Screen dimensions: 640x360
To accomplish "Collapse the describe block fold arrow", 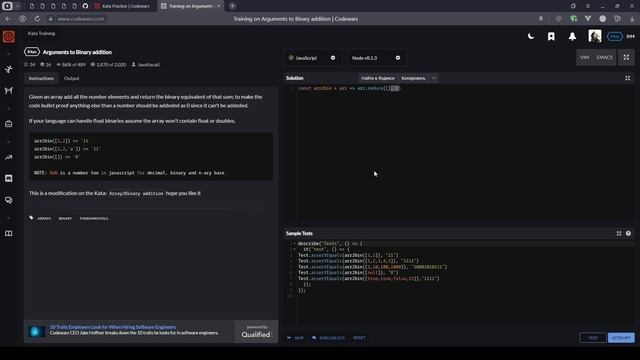I will point(294,244).
